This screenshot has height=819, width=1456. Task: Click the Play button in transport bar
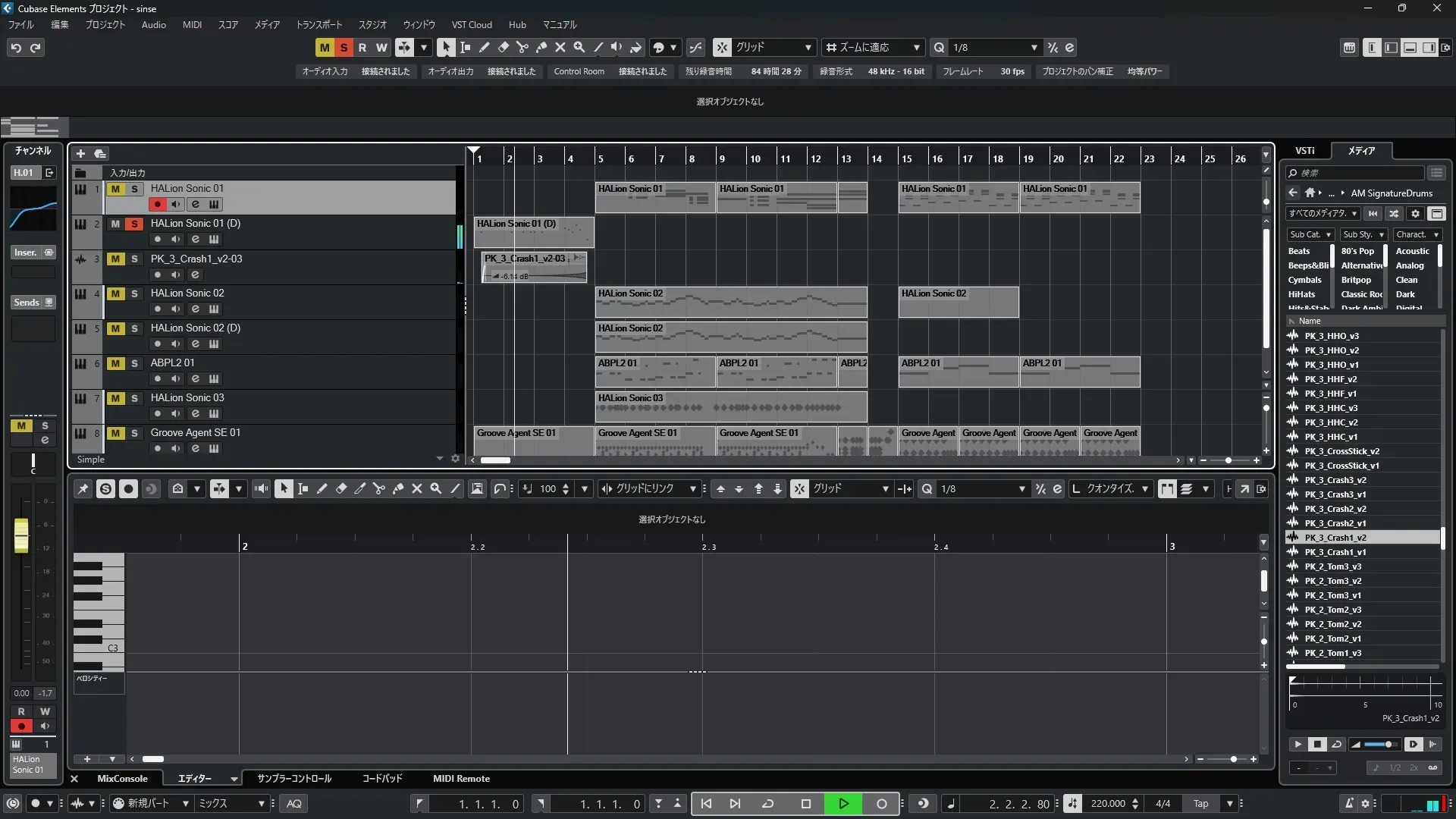843,804
